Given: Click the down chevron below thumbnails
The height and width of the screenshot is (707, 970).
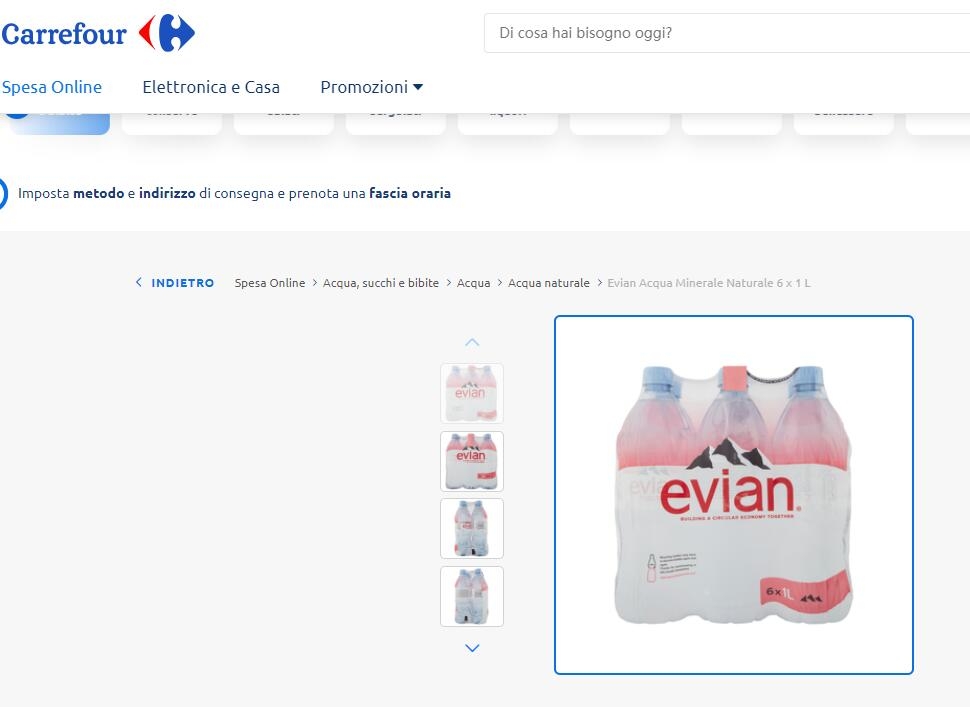Looking at the screenshot, I should tap(472, 648).
